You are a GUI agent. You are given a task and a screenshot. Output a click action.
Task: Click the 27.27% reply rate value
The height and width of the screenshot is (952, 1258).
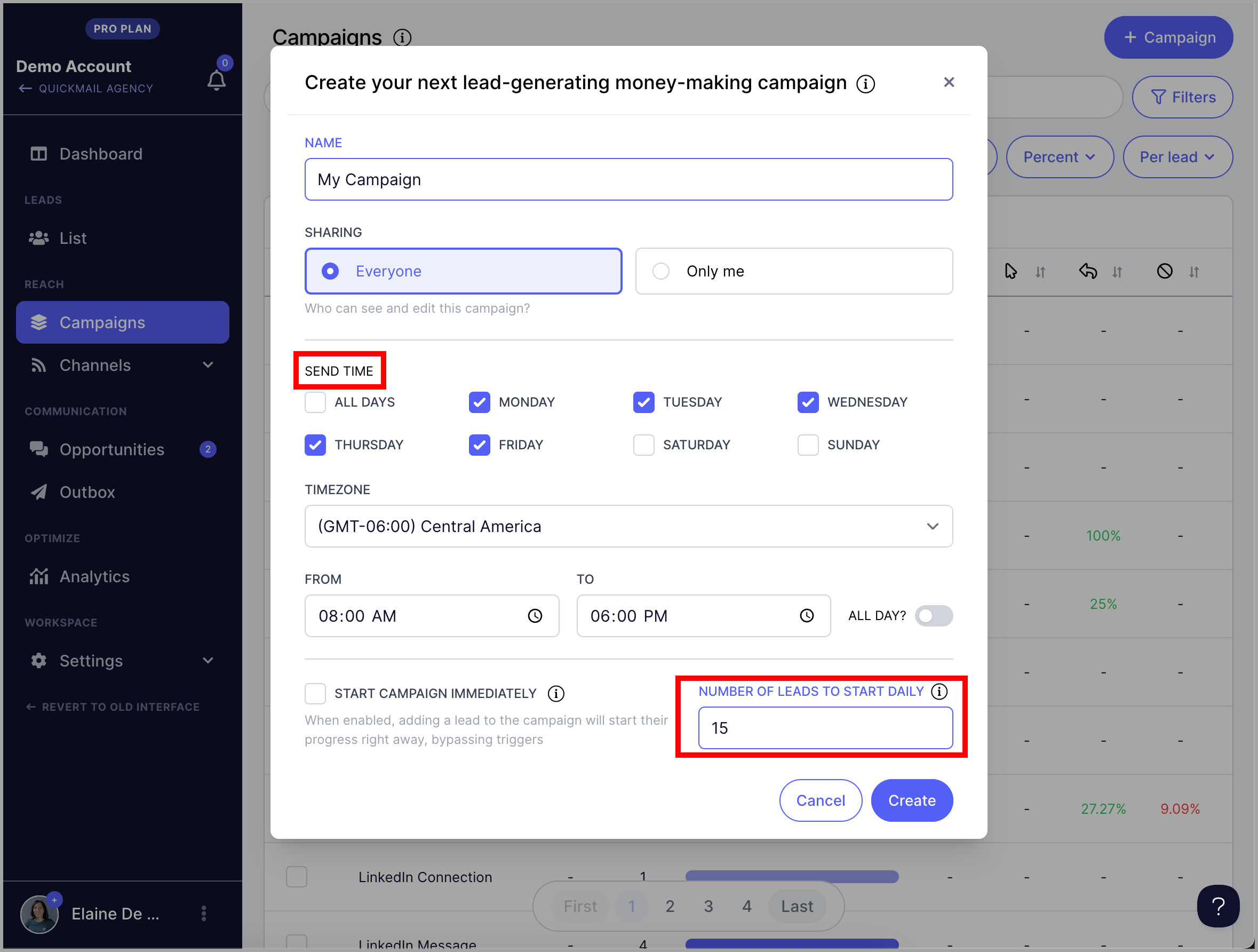tap(1103, 808)
